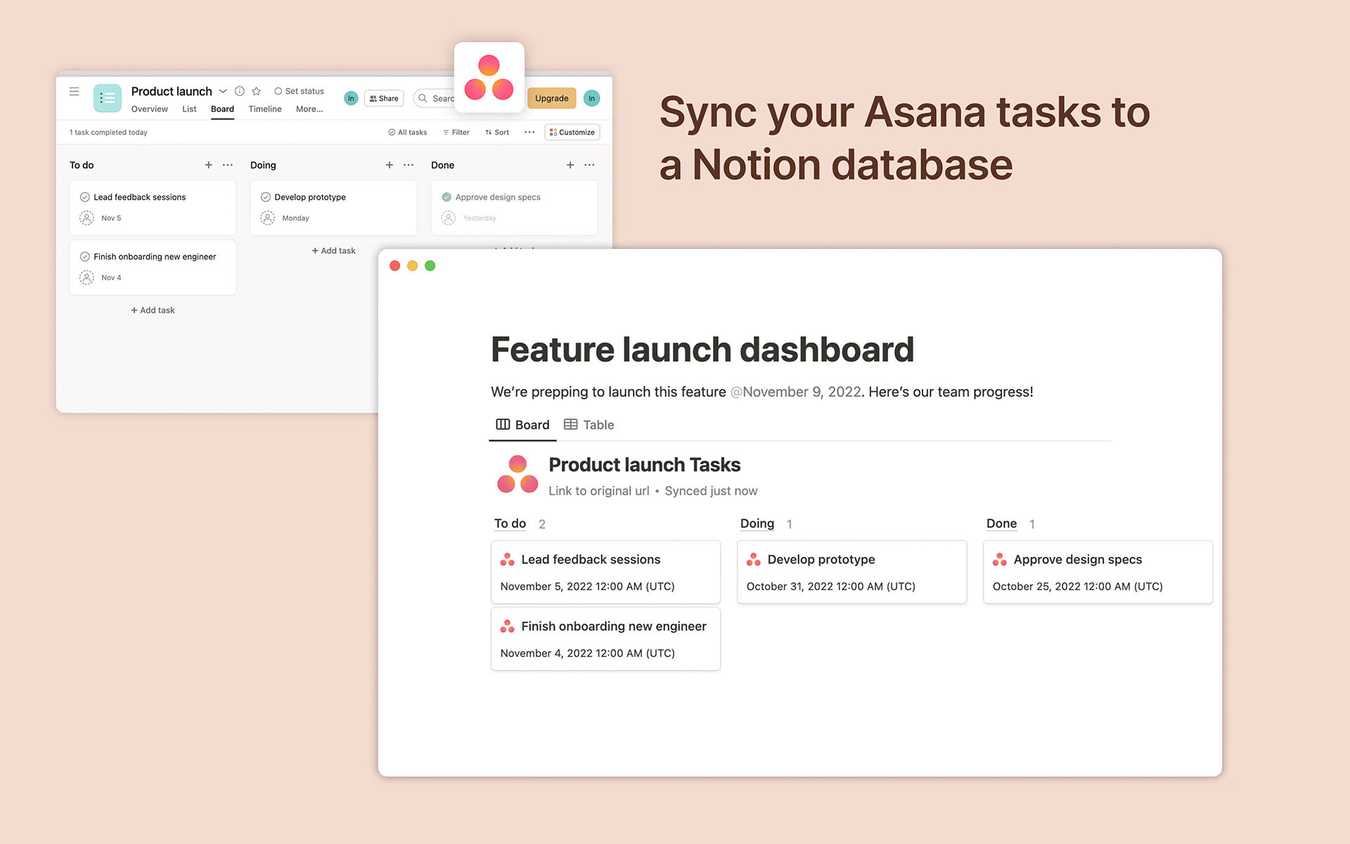Select the Board view tab in Notion
Image resolution: width=1350 pixels, height=844 pixels.
(x=523, y=425)
